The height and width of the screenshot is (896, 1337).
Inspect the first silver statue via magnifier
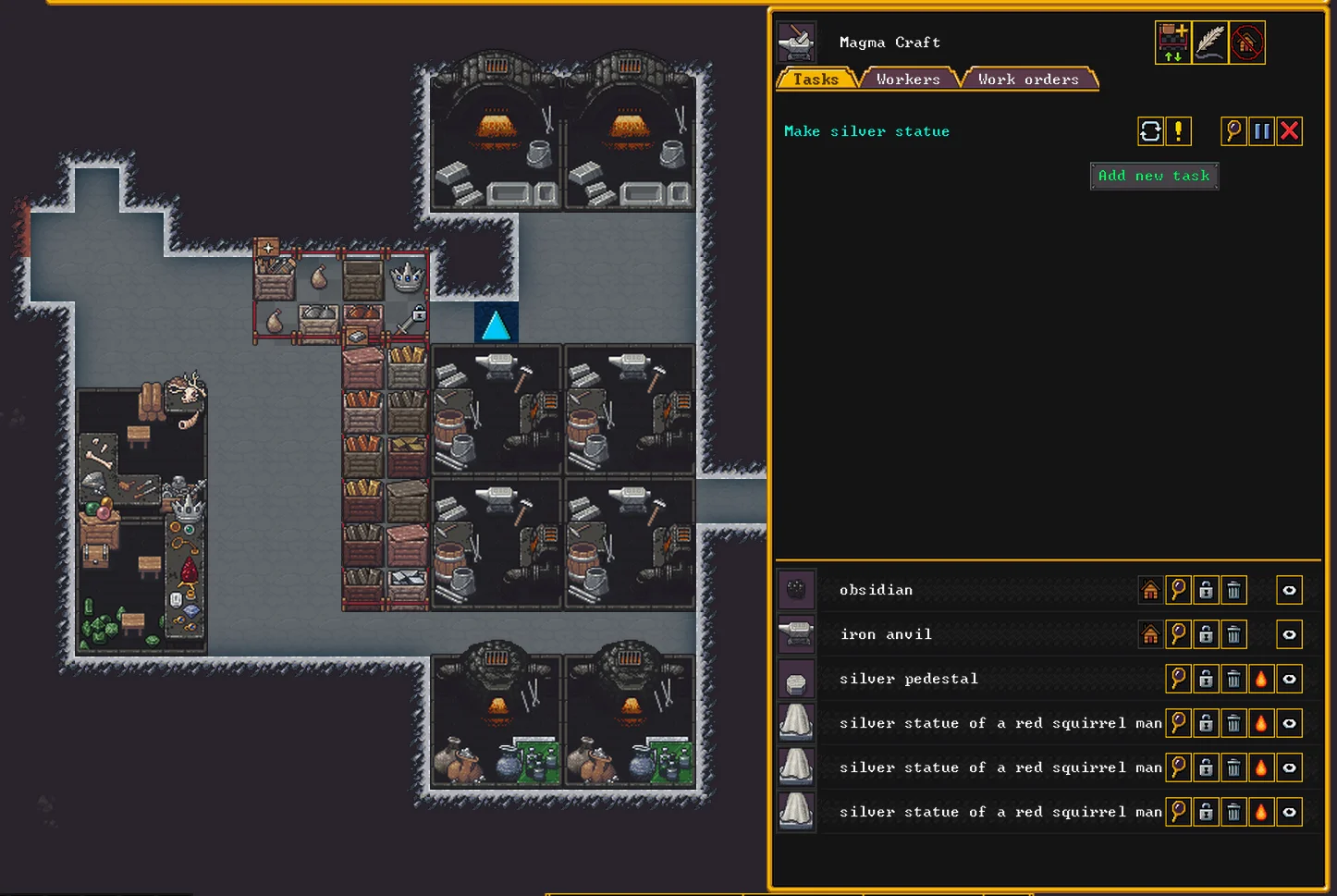[x=1178, y=723]
